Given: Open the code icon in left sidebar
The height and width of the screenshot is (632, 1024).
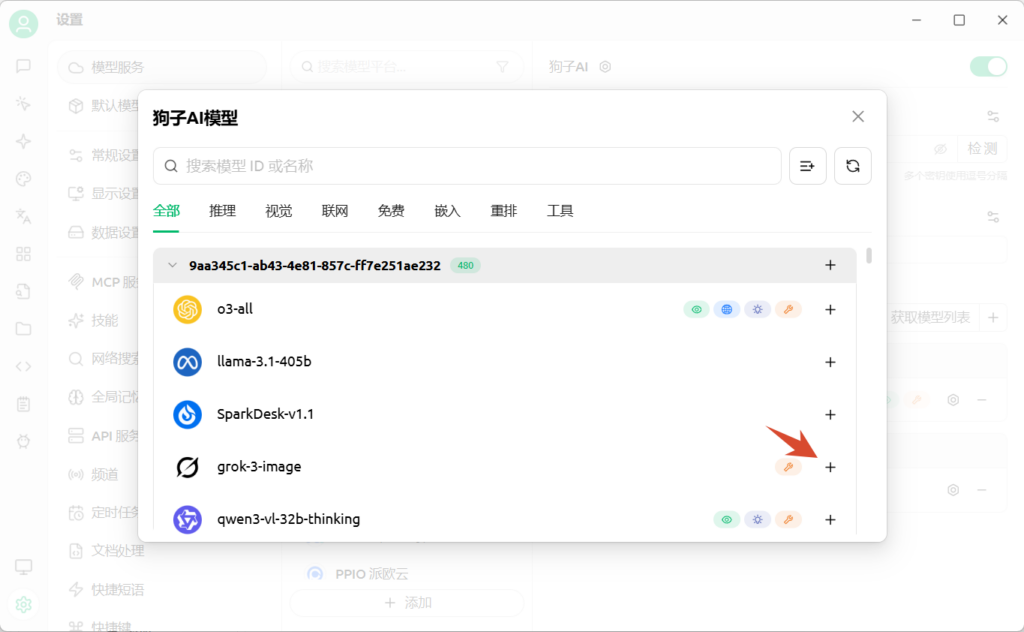Looking at the screenshot, I should (24, 366).
